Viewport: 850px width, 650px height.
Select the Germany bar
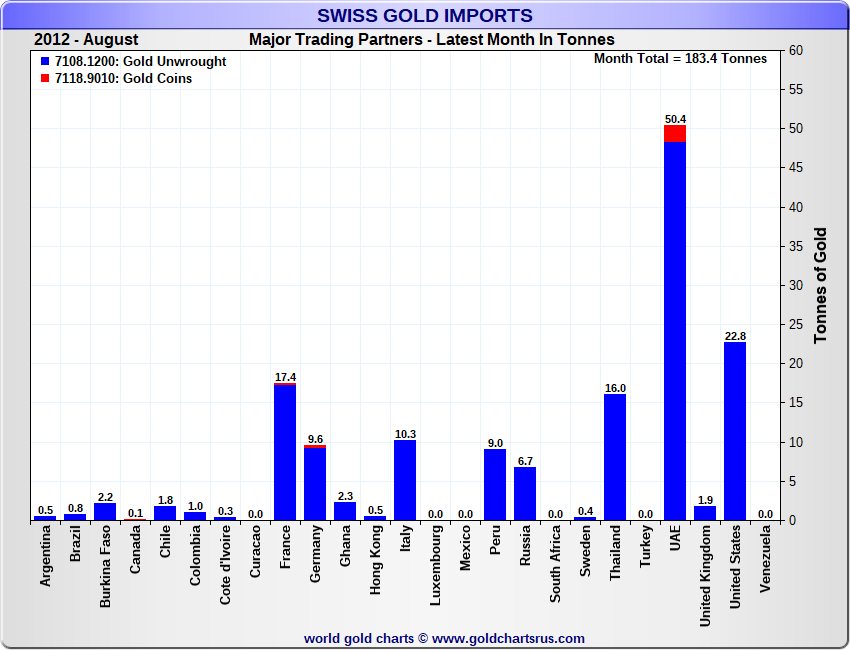[315, 483]
